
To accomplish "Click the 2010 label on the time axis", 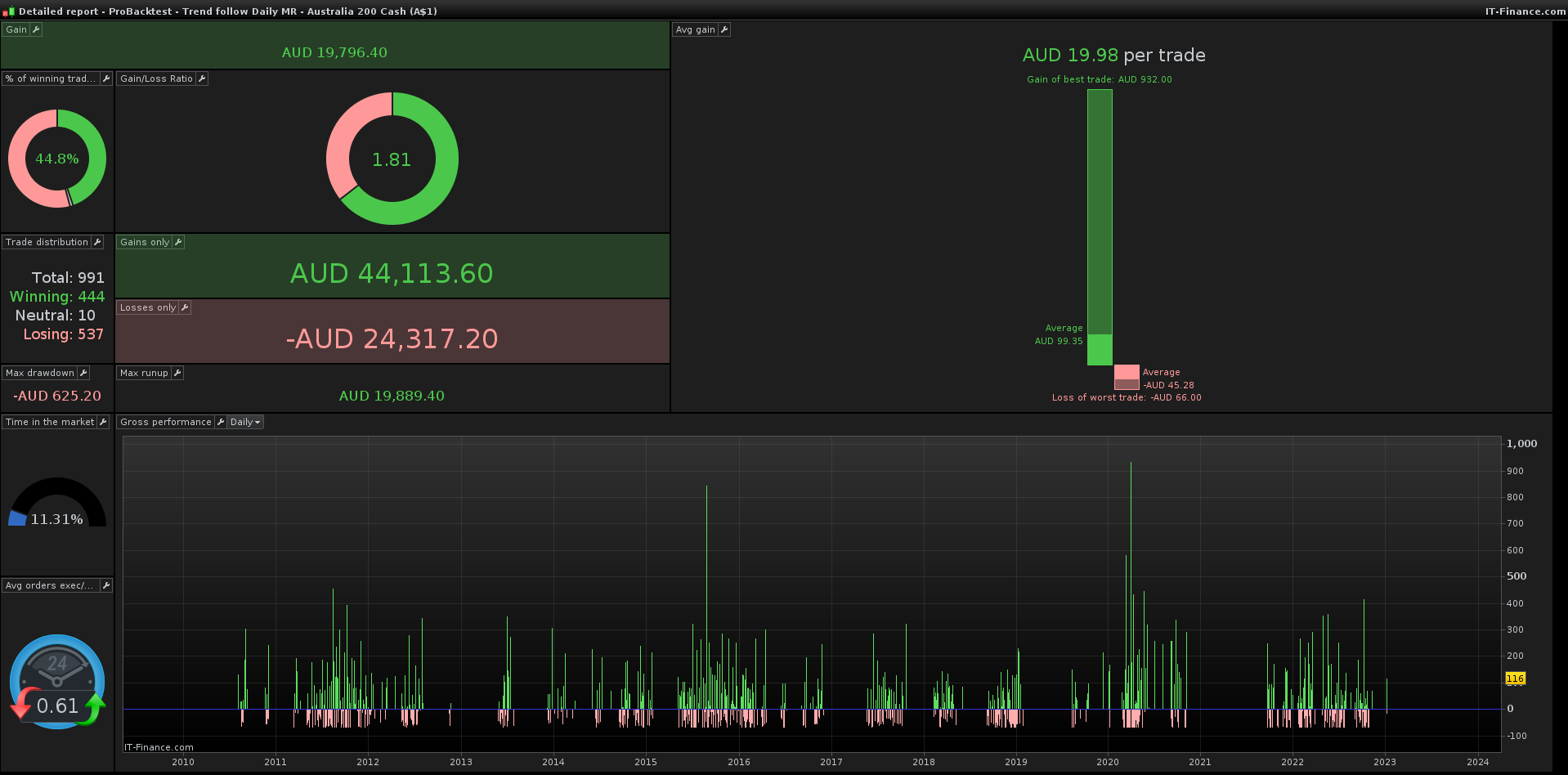I will click(x=183, y=762).
